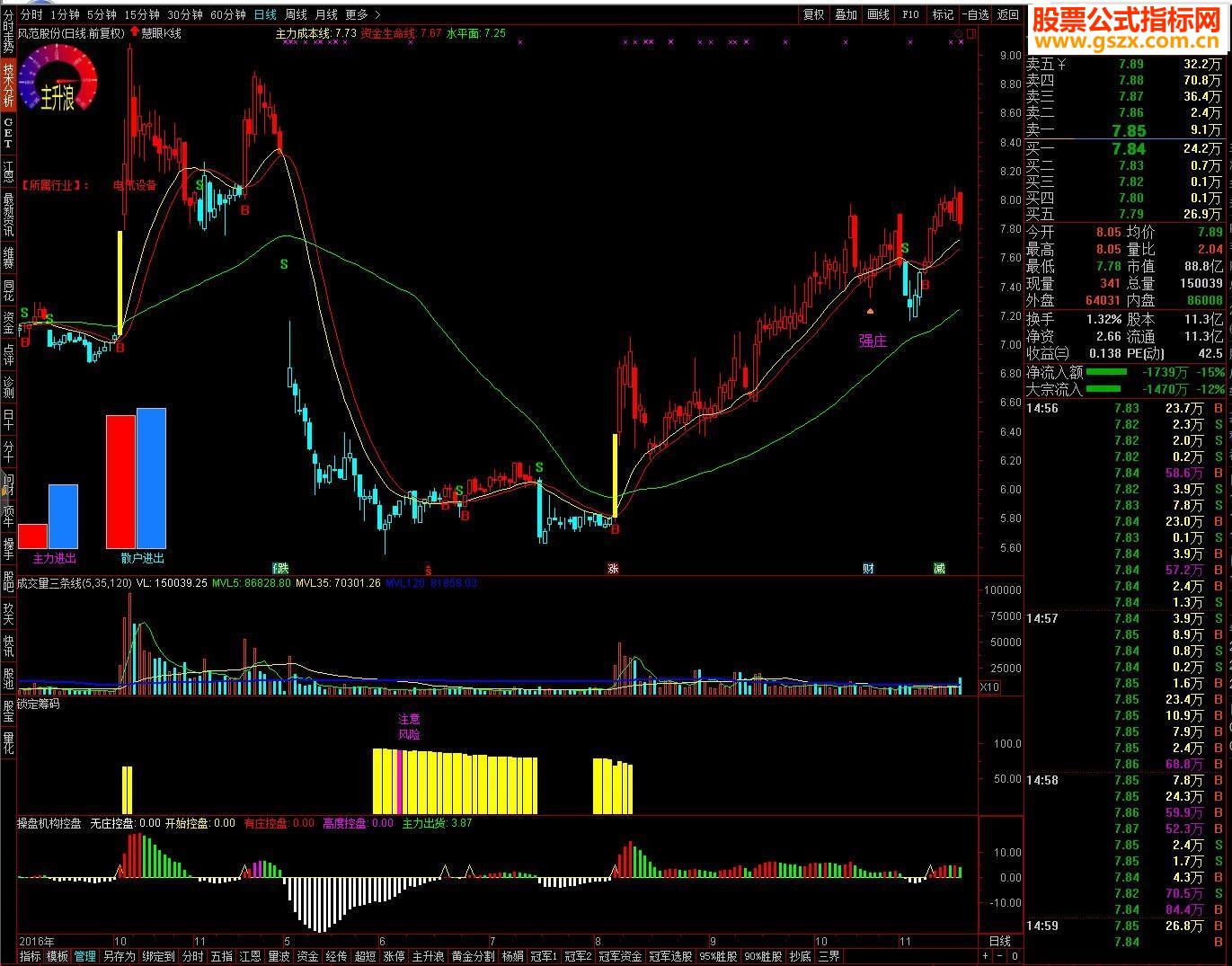Remove stock via -自选 button

click(x=975, y=14)
